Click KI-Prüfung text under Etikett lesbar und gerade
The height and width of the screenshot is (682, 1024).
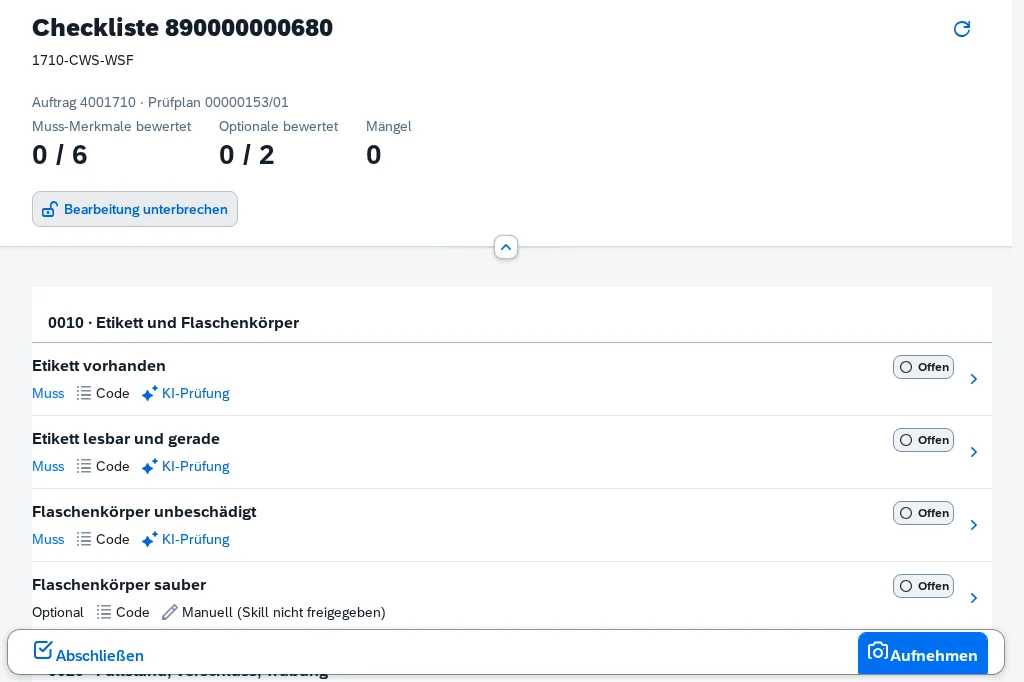point(196,466)
